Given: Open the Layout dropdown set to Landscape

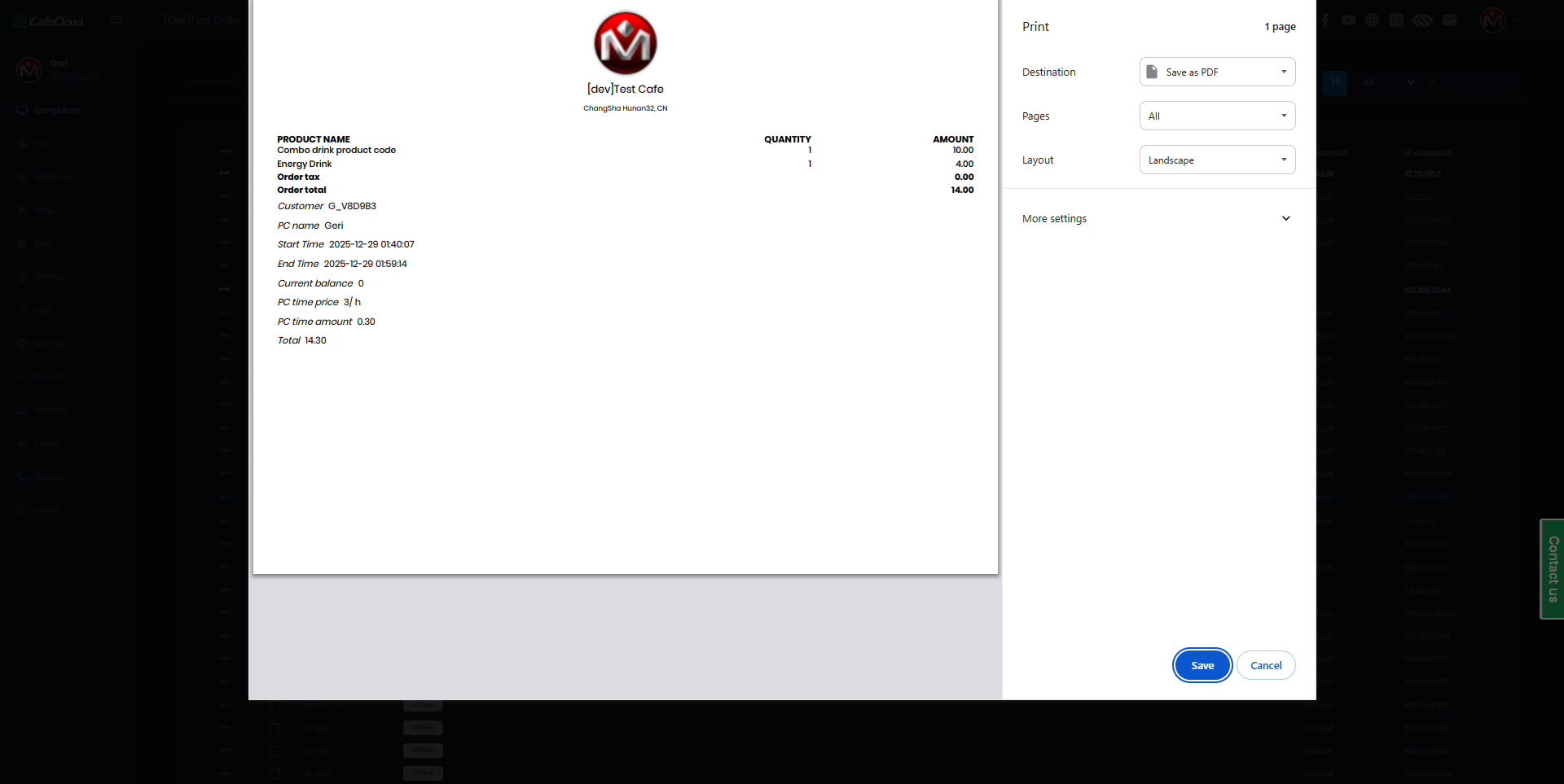Looking at the screenshot, I should [1217, 160].
